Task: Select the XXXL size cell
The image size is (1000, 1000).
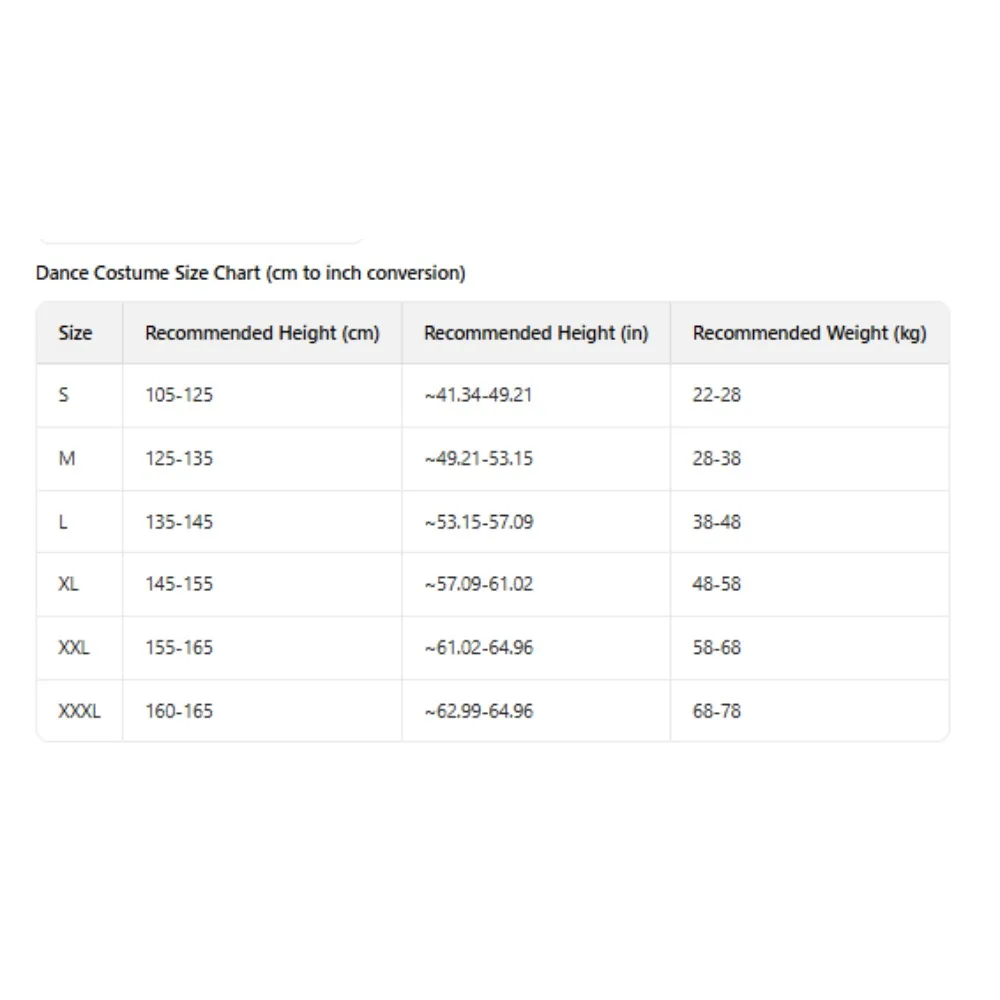Action: (79, 712)
